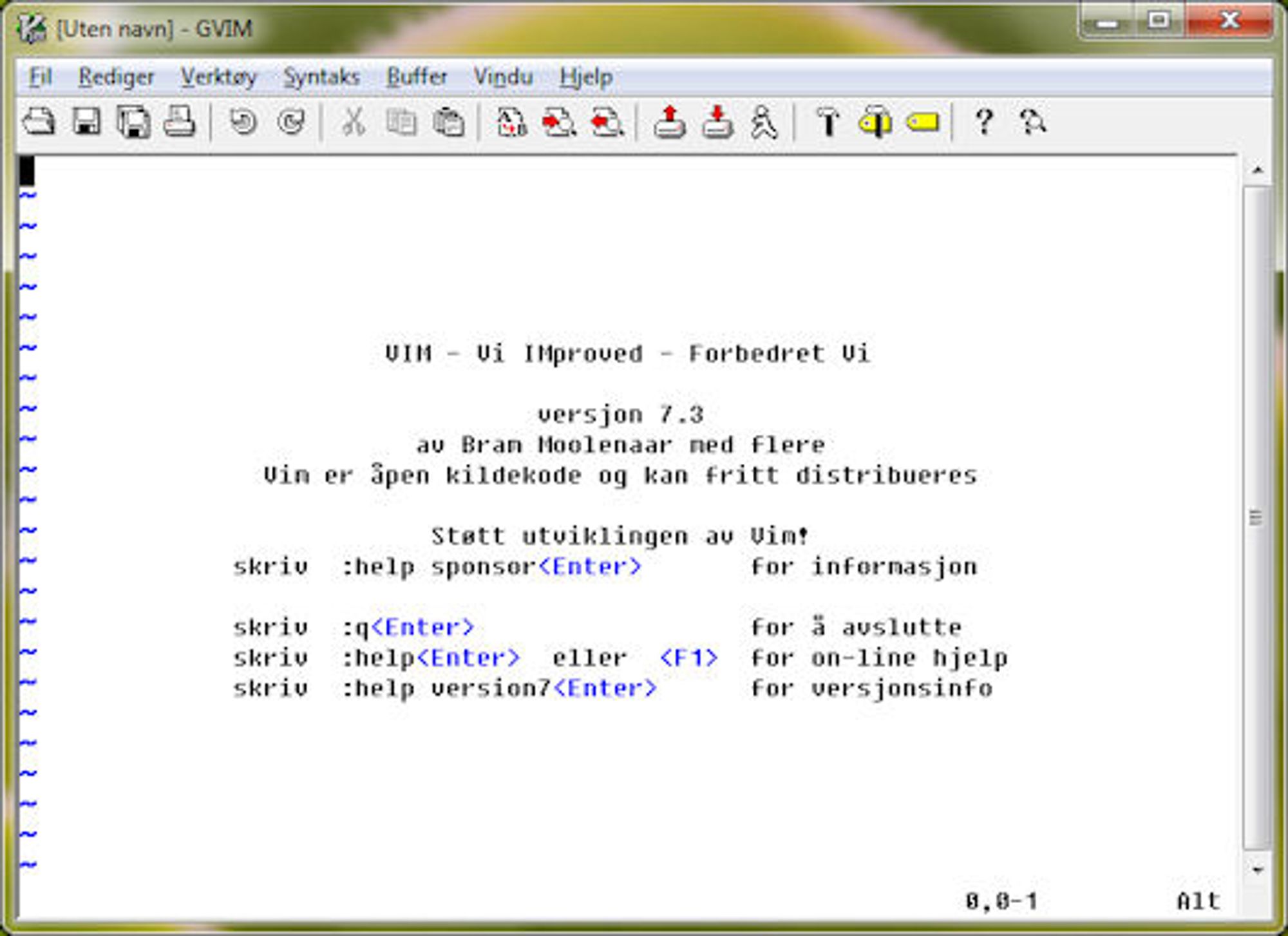Click the block cursor on the first line
The height and width of the screenshot is (936, 1288).
coord(26,171)
